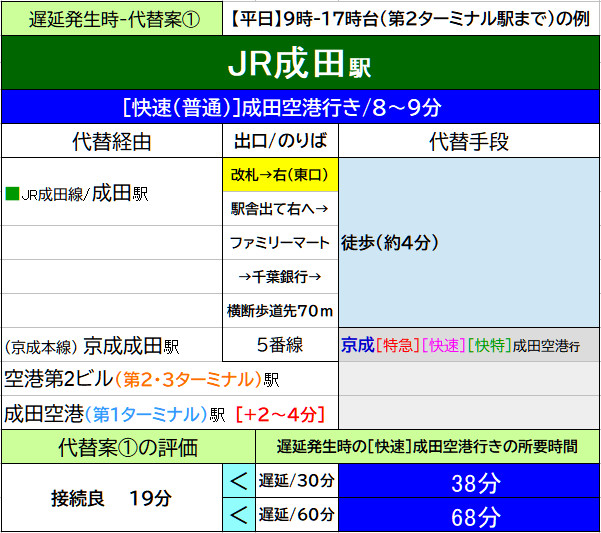Select the '代替案①の評価' header cell
Screen dimensions: 601x533
(x=128, y=447)
